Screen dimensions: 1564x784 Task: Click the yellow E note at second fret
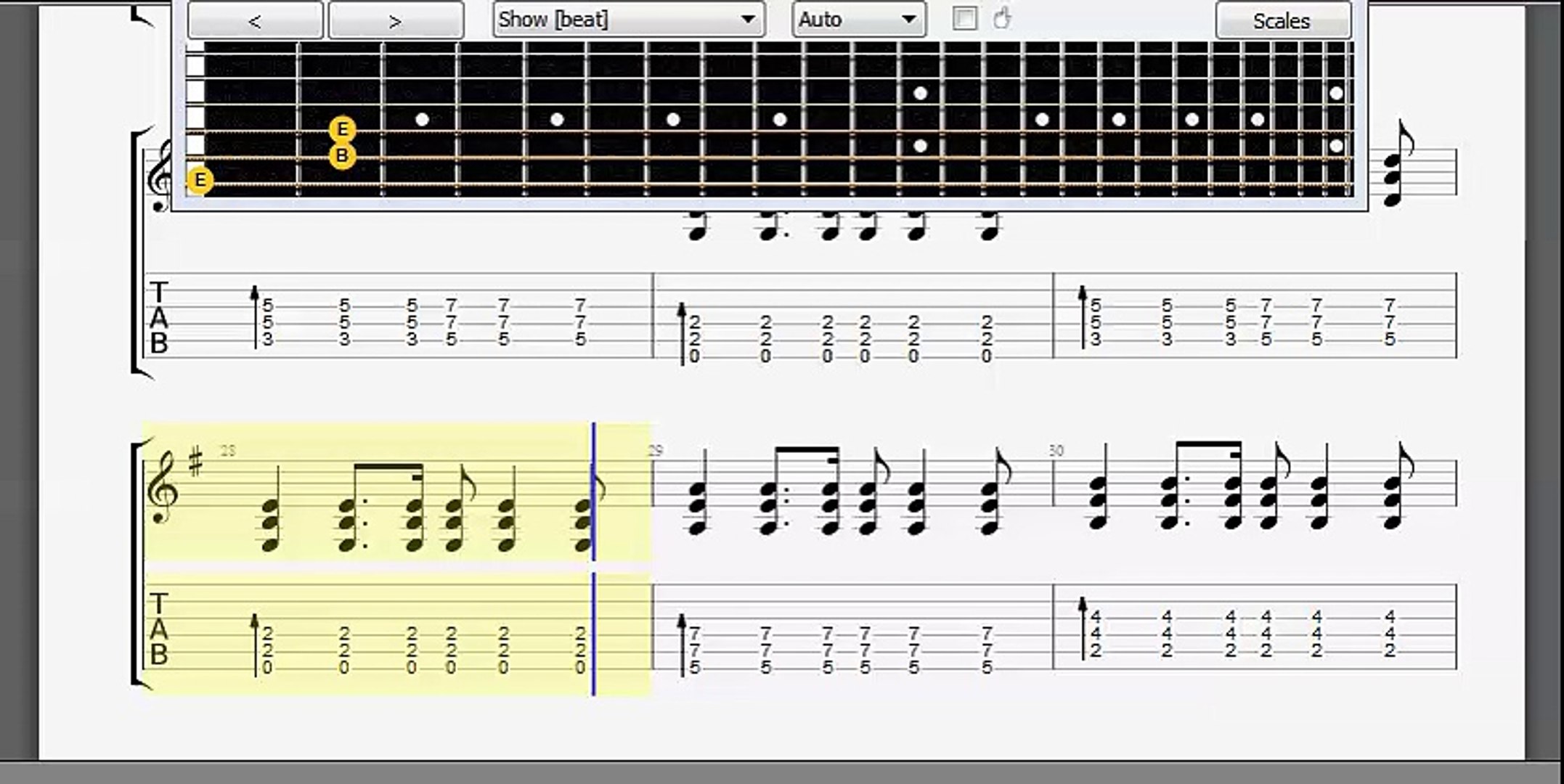point(342,130)
